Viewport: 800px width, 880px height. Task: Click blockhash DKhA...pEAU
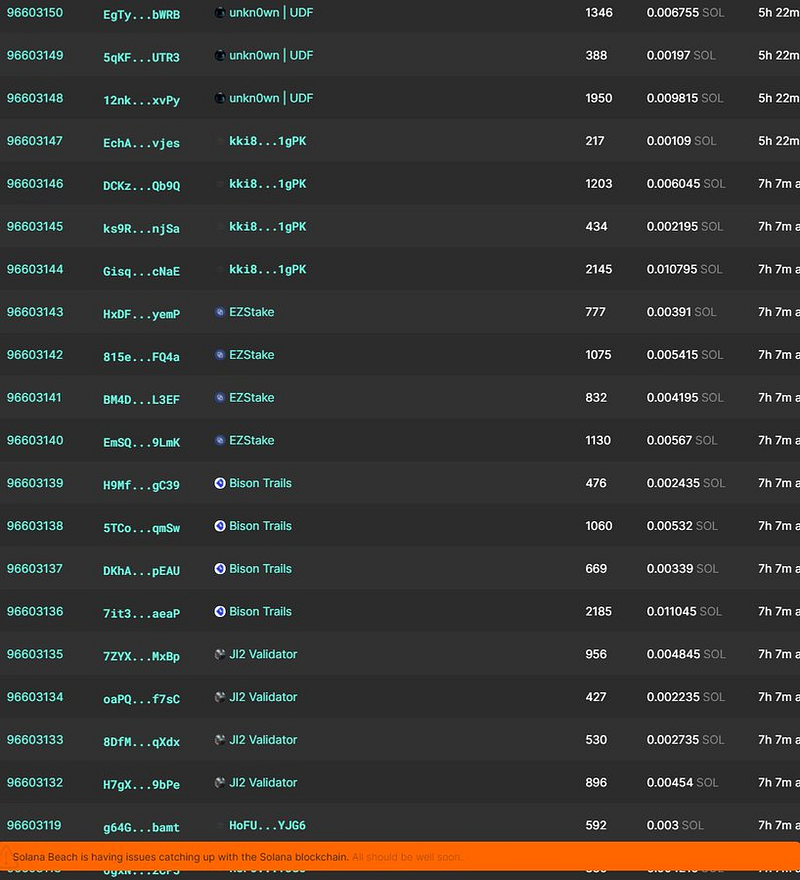(x=141, y=571)
